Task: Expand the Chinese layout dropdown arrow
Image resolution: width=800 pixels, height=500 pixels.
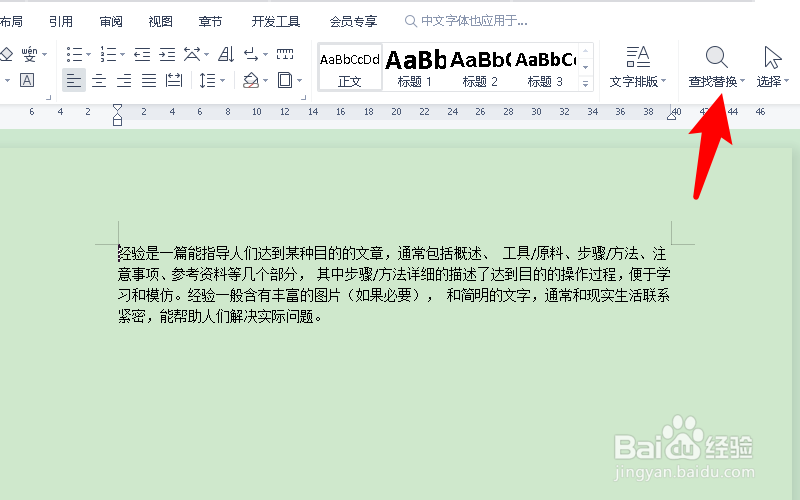Action: pos(207,54)
